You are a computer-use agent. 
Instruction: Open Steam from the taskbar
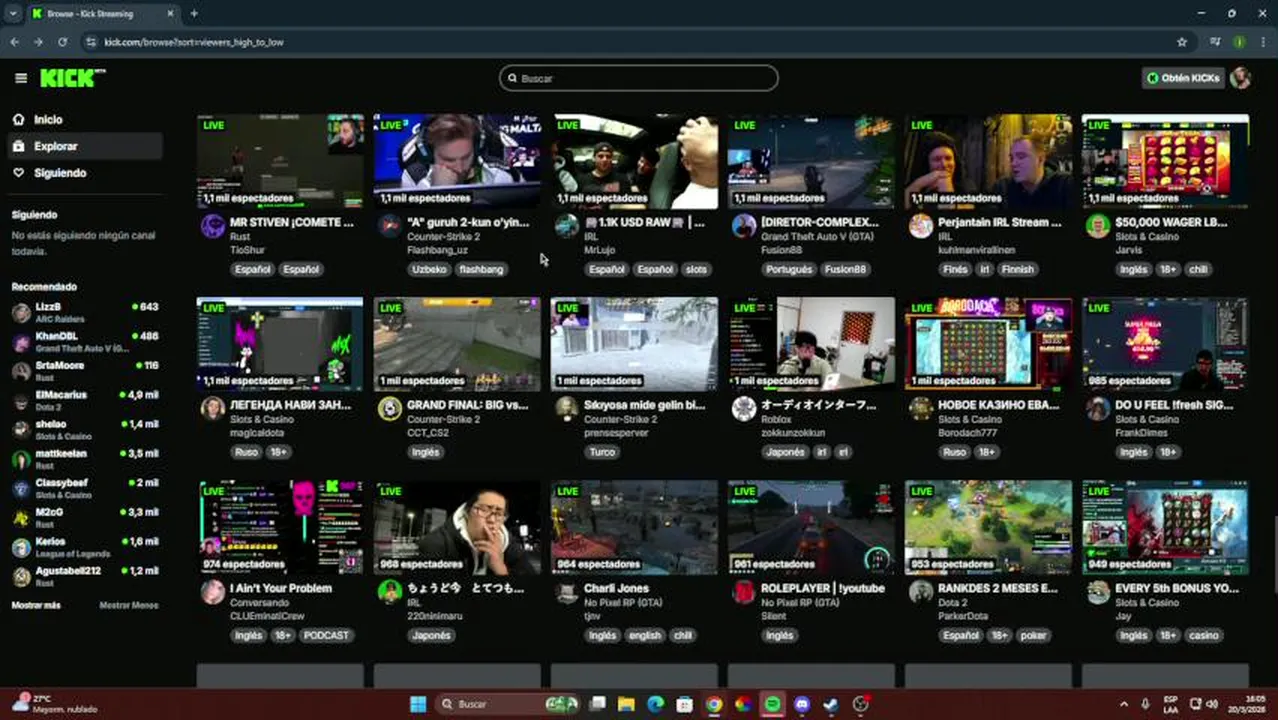[x=830, y=704]
